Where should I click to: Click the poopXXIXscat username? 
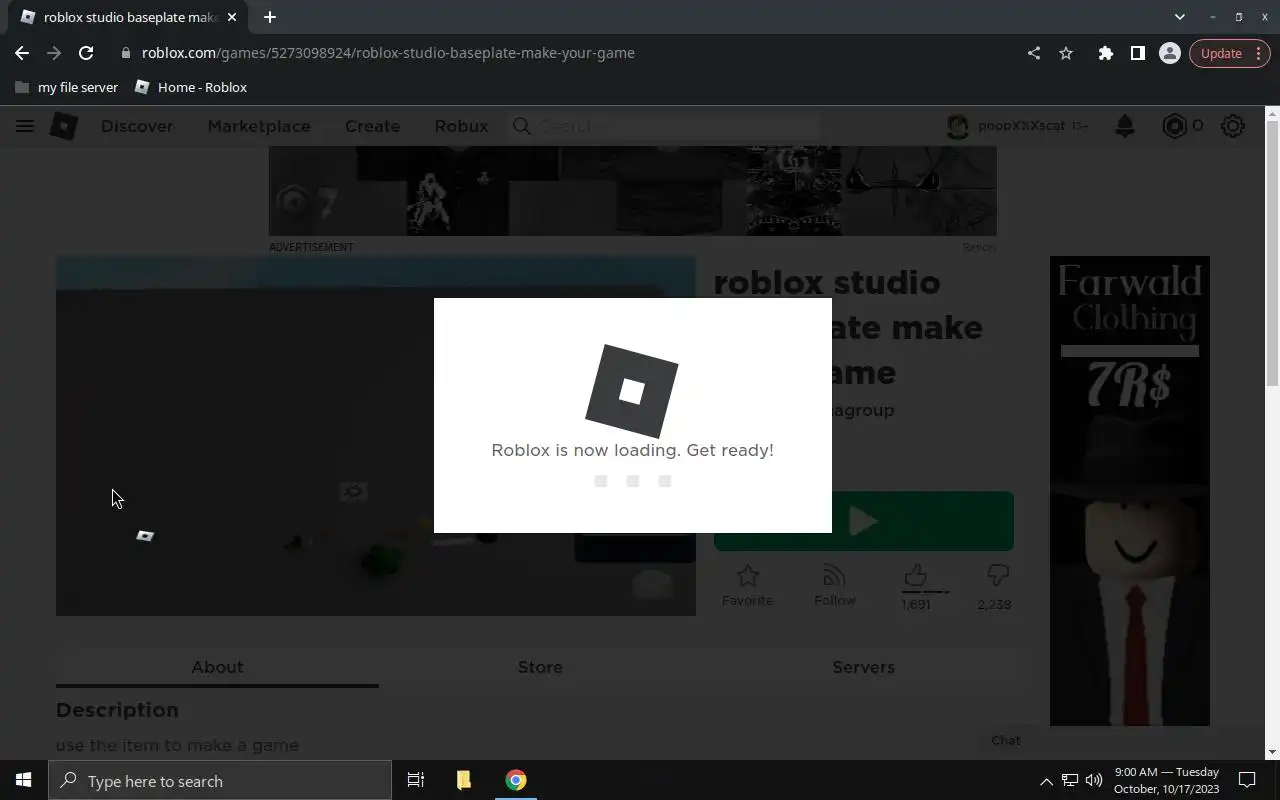[x=1021, y=126]
